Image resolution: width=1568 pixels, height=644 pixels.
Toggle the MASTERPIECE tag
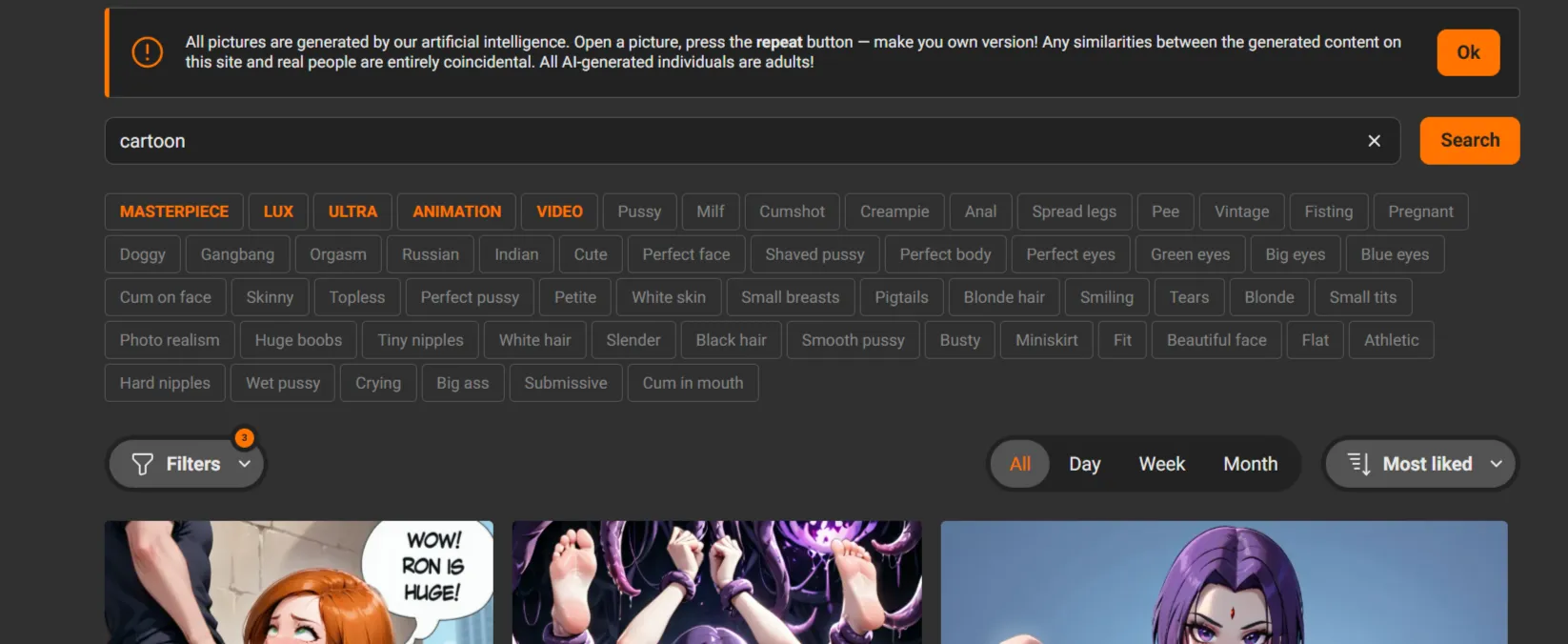point(174,211)
